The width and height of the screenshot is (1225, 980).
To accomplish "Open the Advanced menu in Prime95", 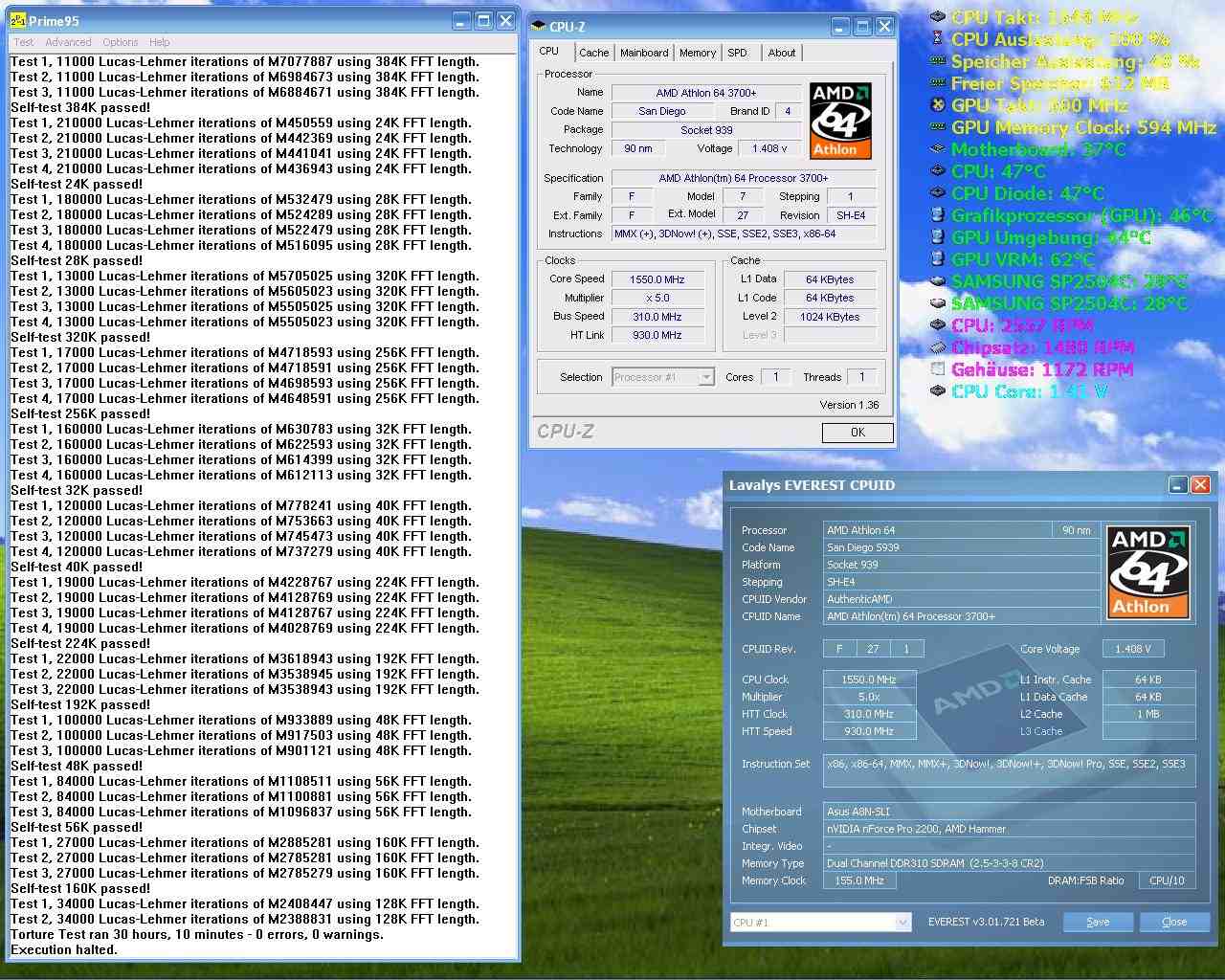I will point(68,42).
